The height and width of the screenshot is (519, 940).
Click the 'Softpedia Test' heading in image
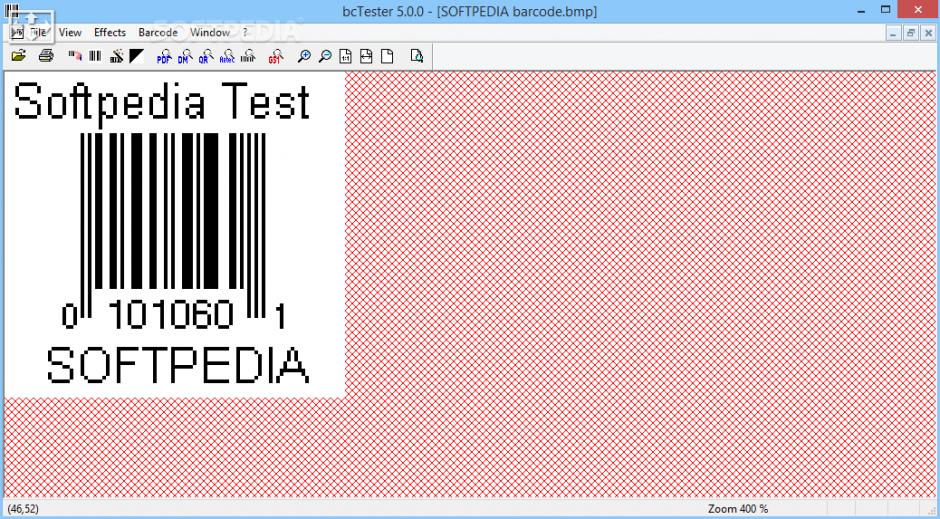click(162, 103)
